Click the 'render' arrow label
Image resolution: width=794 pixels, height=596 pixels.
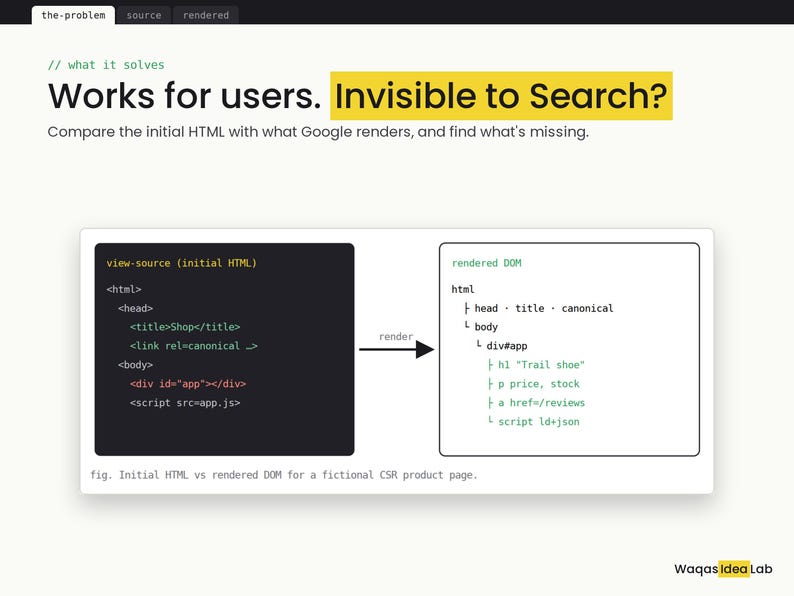pos(395,337)
